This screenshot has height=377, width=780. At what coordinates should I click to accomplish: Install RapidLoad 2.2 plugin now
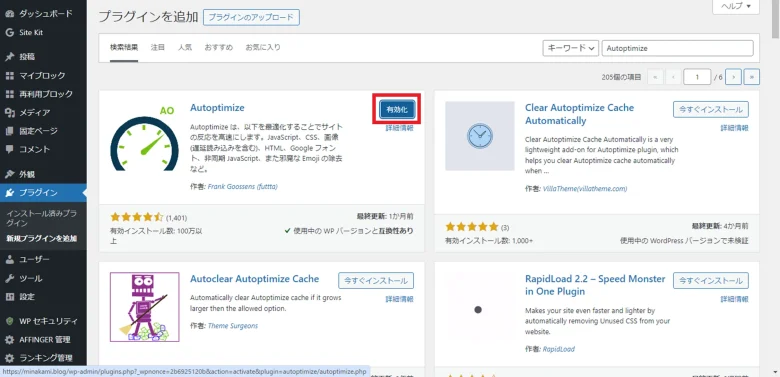pyautogui.click(x=711, y=281)
